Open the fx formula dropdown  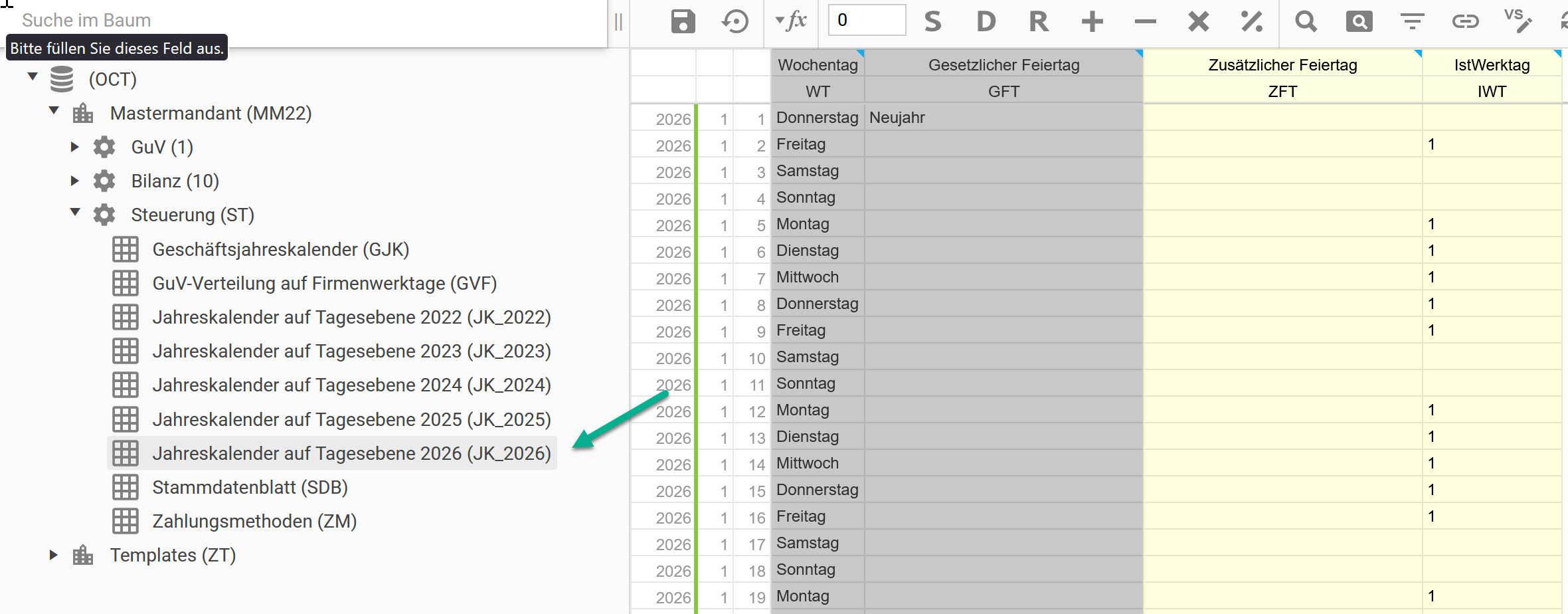[x=791, y=21]
